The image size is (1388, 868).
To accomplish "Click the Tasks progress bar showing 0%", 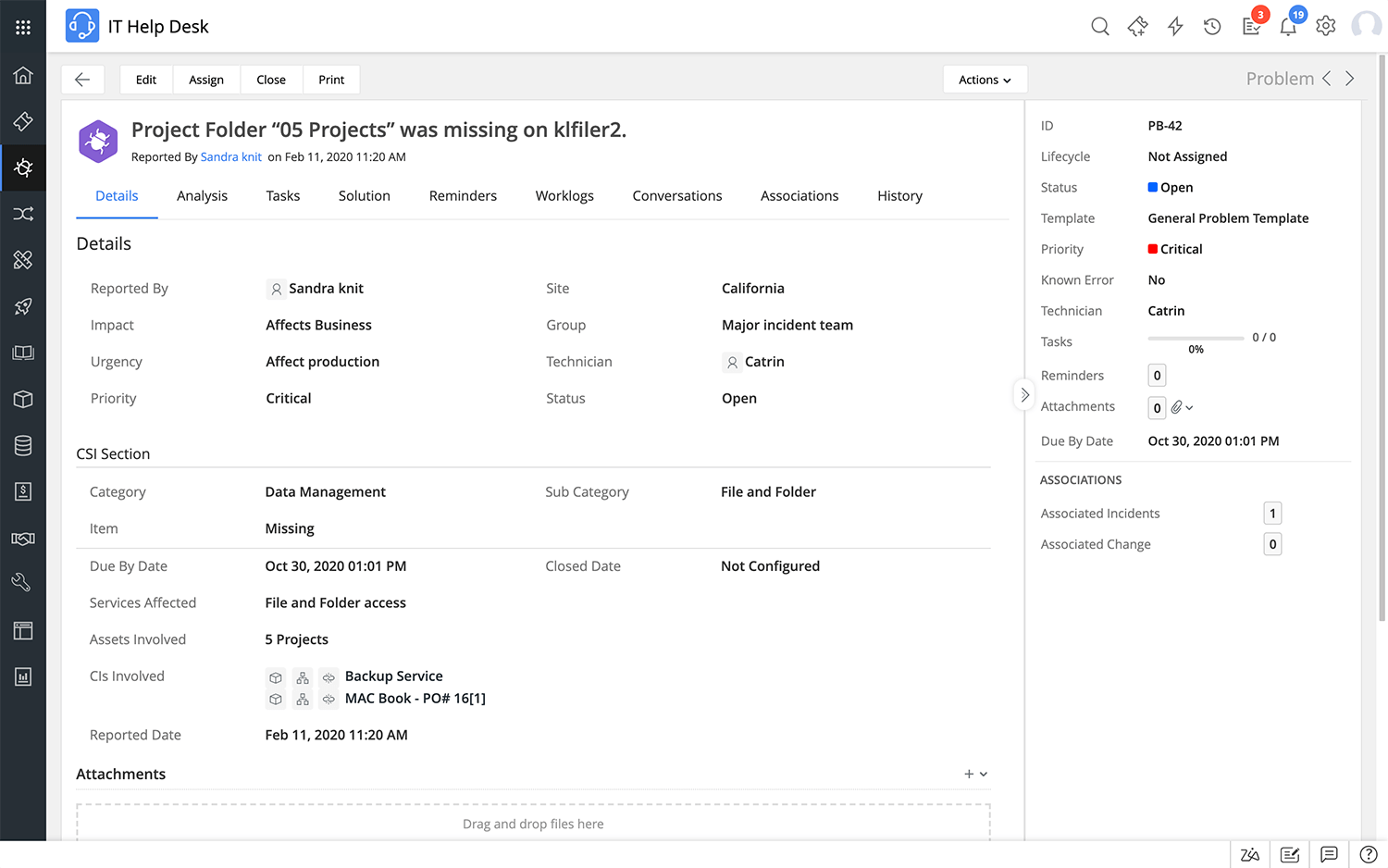I will pos(1196,338).
